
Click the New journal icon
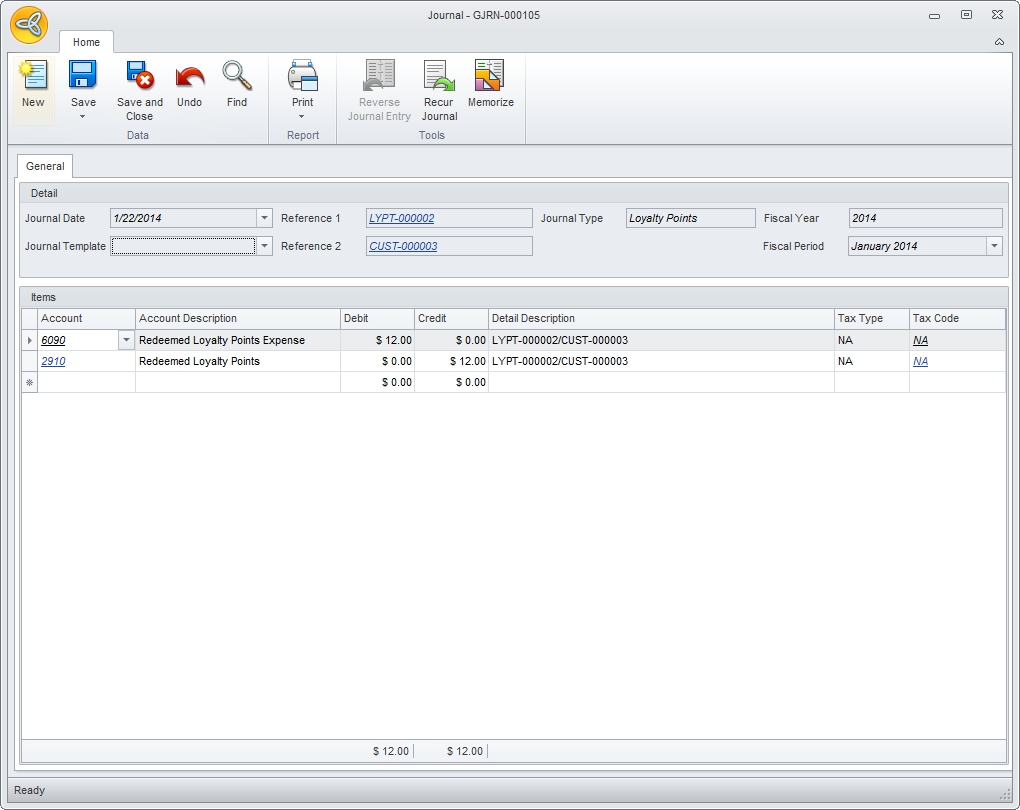[33, 75]
